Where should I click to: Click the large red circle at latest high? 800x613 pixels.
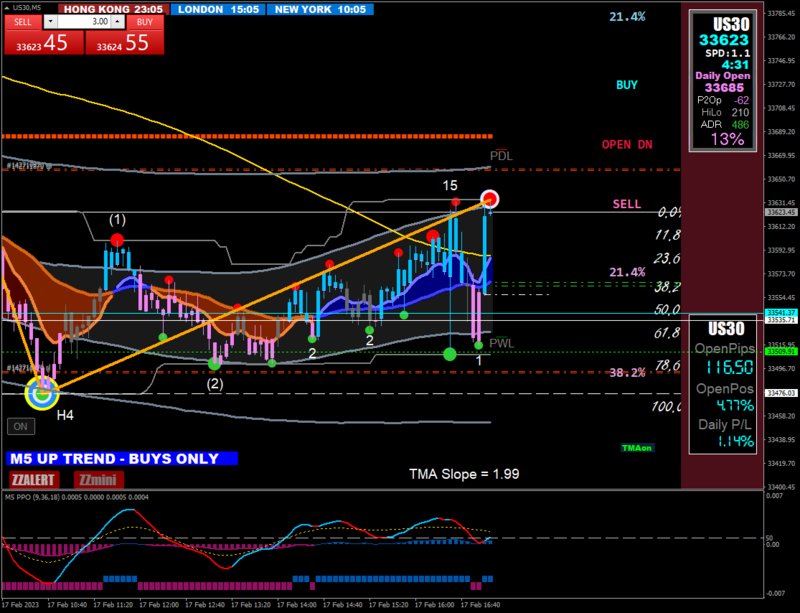click(x=490, y=199)
